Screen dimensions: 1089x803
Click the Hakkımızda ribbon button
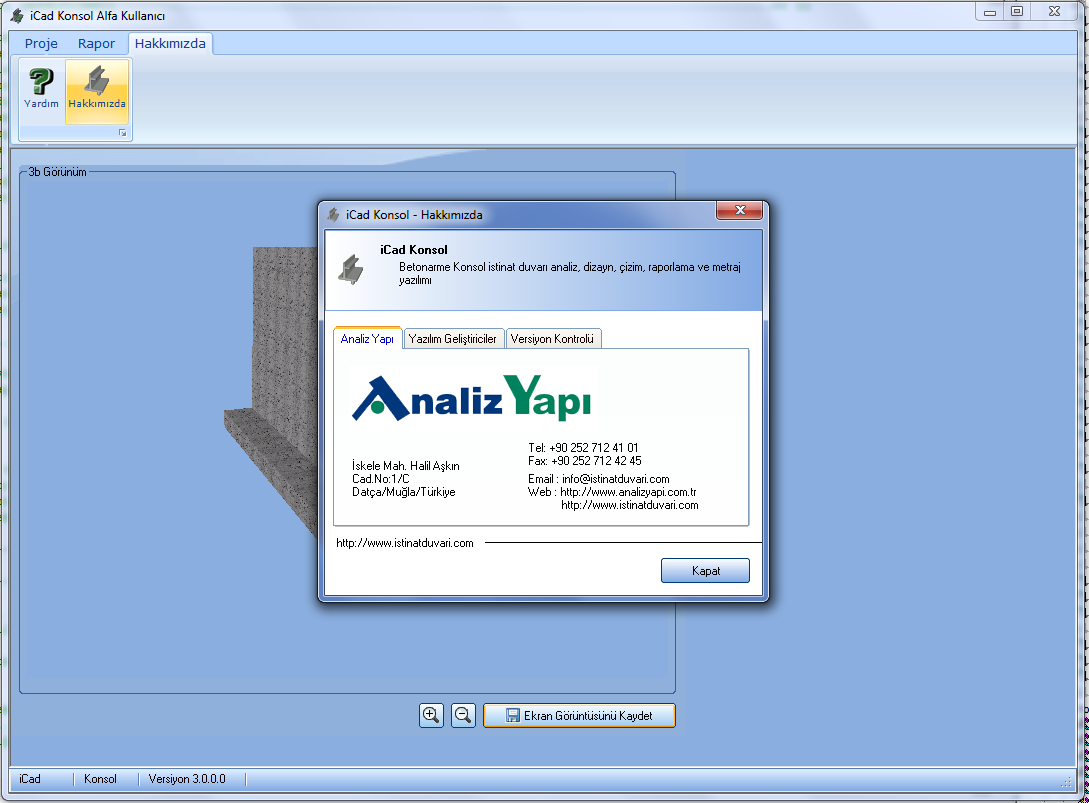(97, 91)
